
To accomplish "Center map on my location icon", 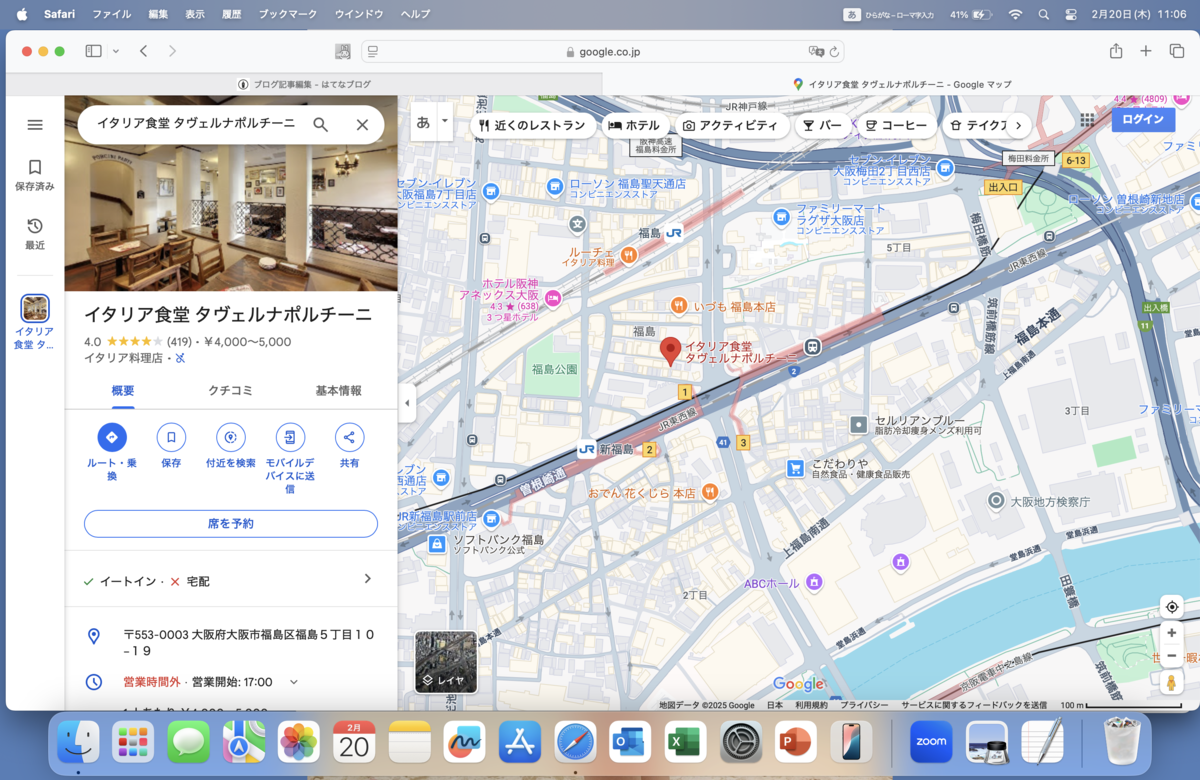I will pyautogui.click(x=1172, y=607).
